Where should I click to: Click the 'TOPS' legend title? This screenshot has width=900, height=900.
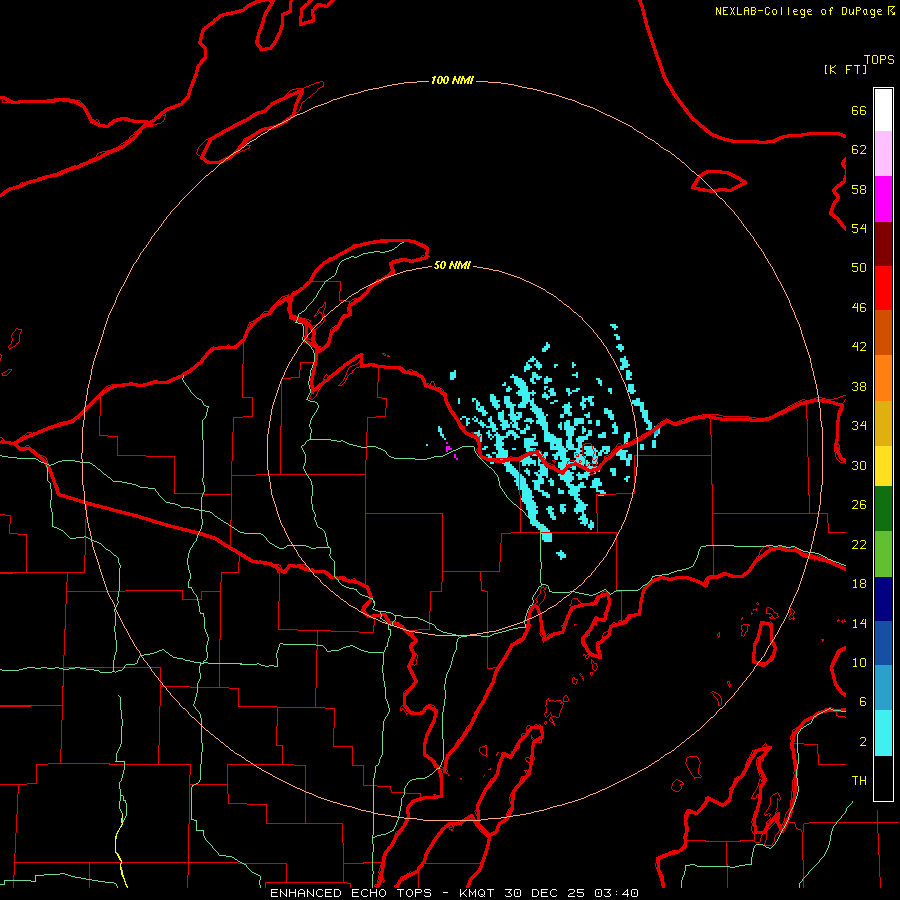point(879,60)
